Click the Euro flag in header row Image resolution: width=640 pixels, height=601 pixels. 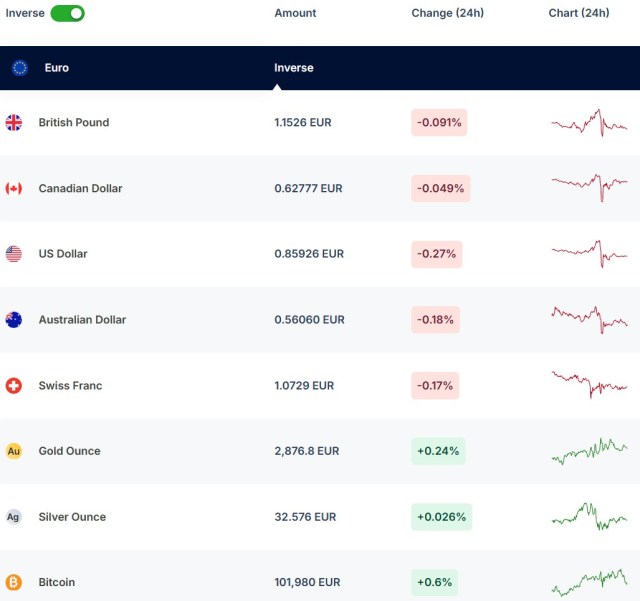tap(20, 68)
